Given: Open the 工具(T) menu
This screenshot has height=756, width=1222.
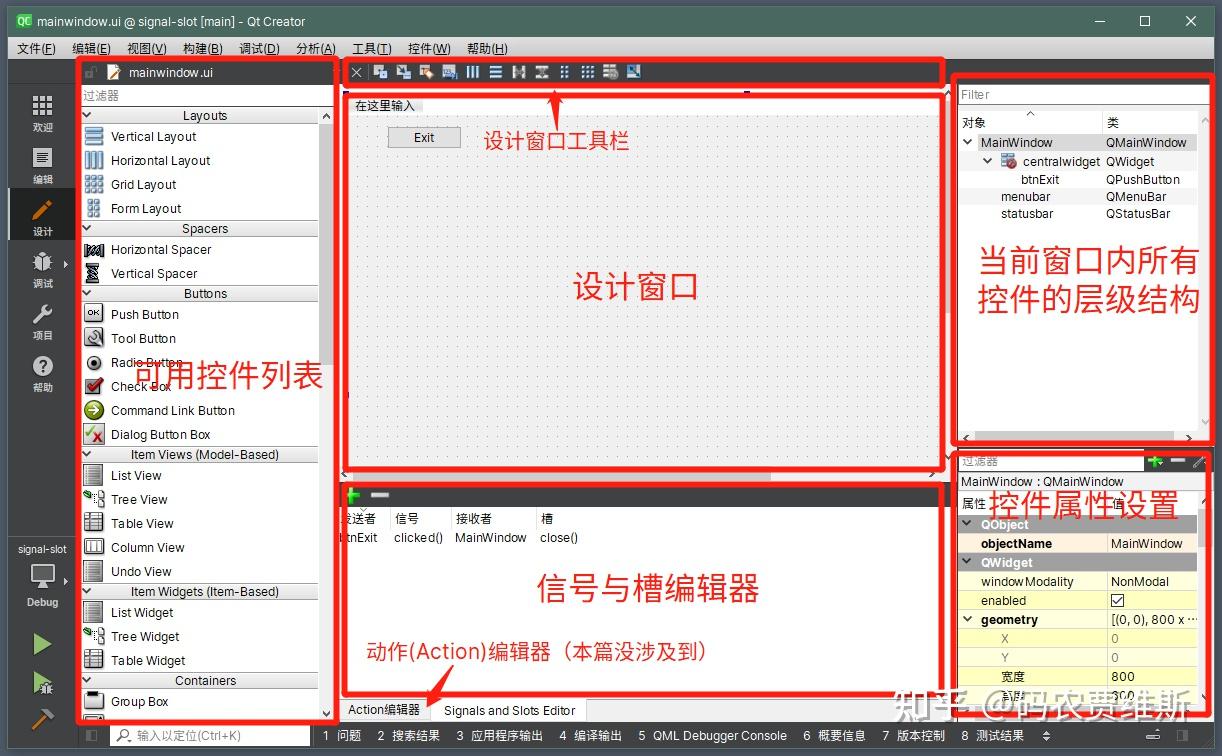Looking at the screenshot, I should click(x=371, y=48).
